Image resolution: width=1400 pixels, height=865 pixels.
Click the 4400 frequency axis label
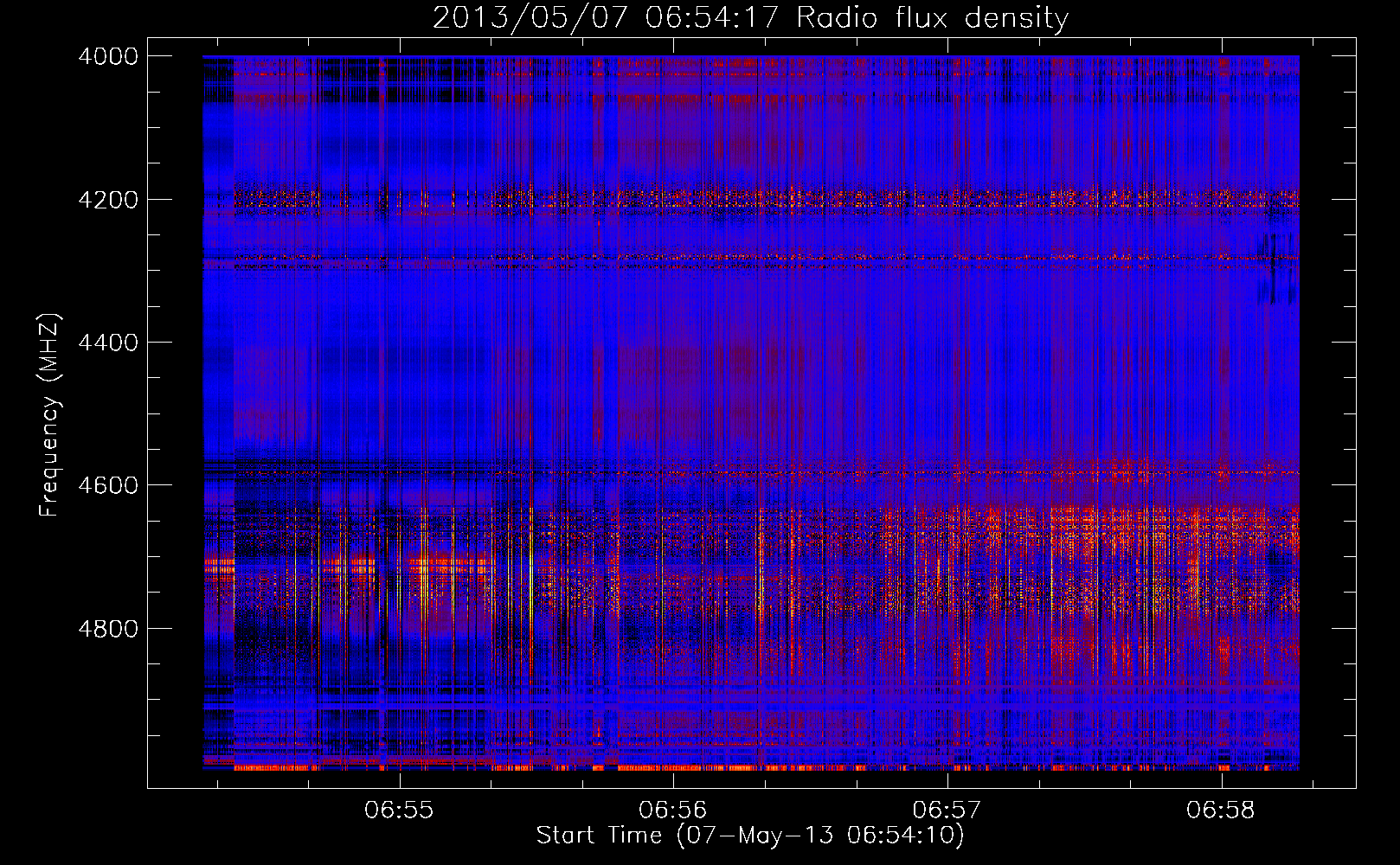[108, 343]
